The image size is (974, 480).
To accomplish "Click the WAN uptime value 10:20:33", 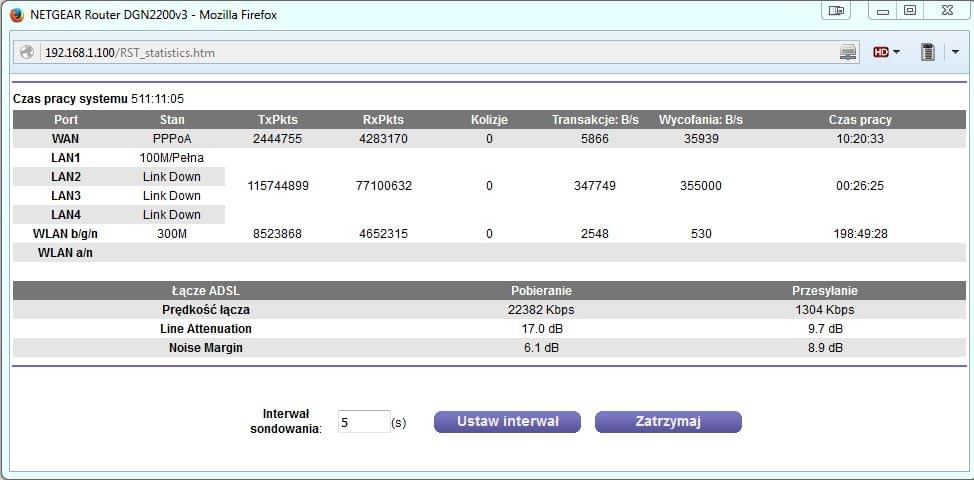I will click(x=860, y=139).
